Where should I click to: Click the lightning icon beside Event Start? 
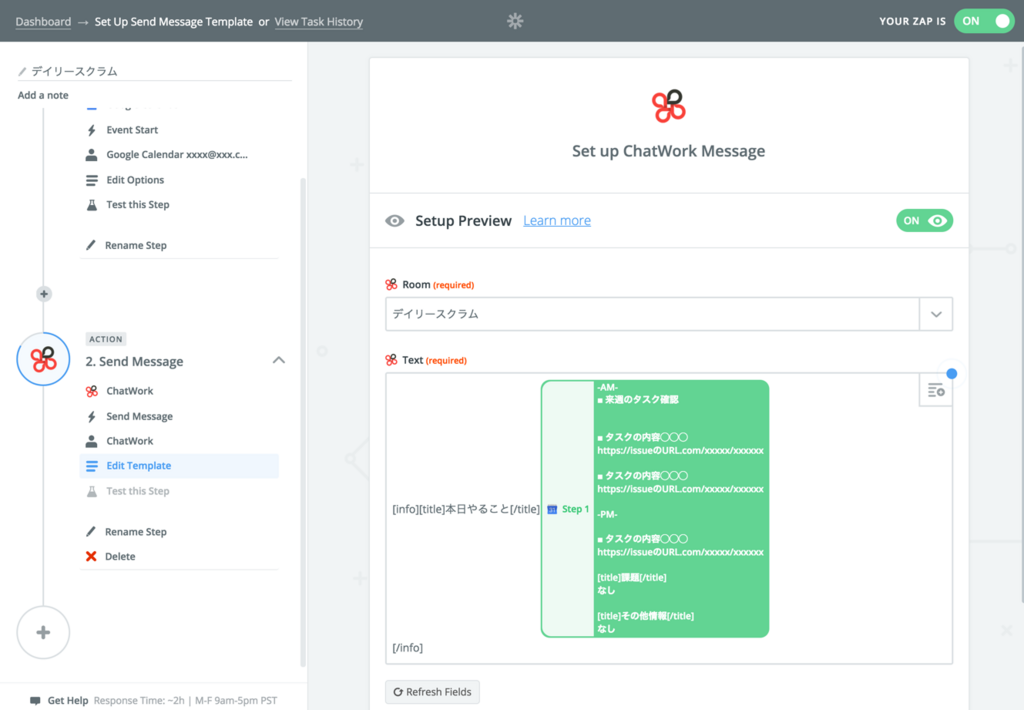tap(91, 130)
